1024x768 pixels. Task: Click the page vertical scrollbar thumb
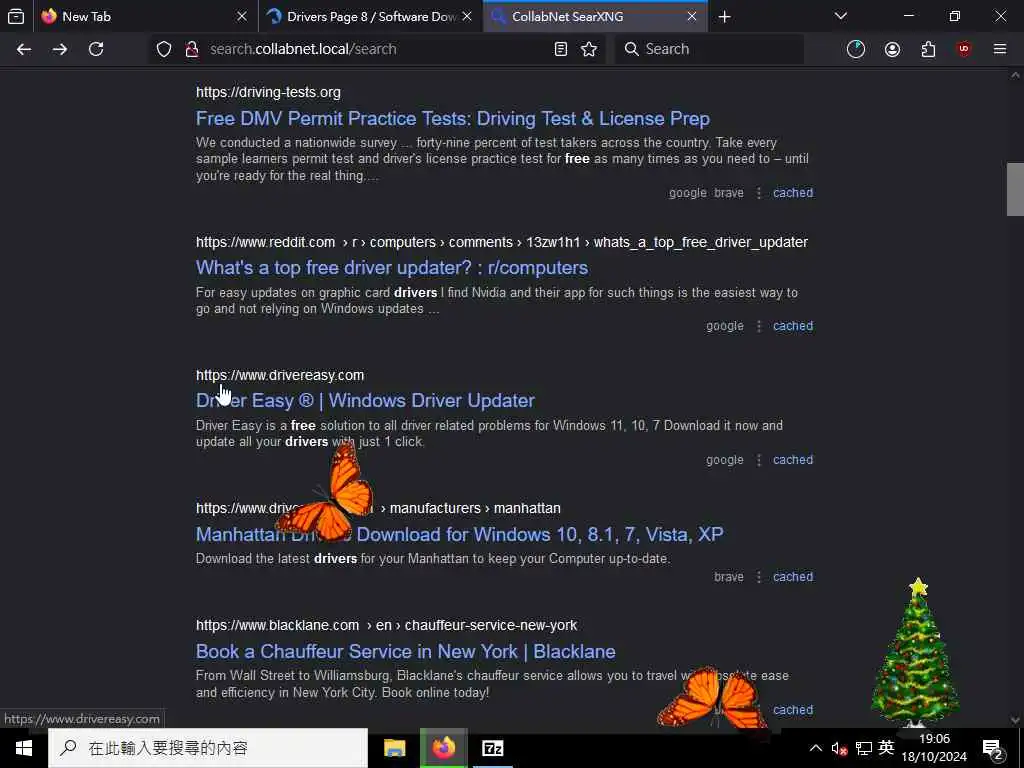point(1015,189)
